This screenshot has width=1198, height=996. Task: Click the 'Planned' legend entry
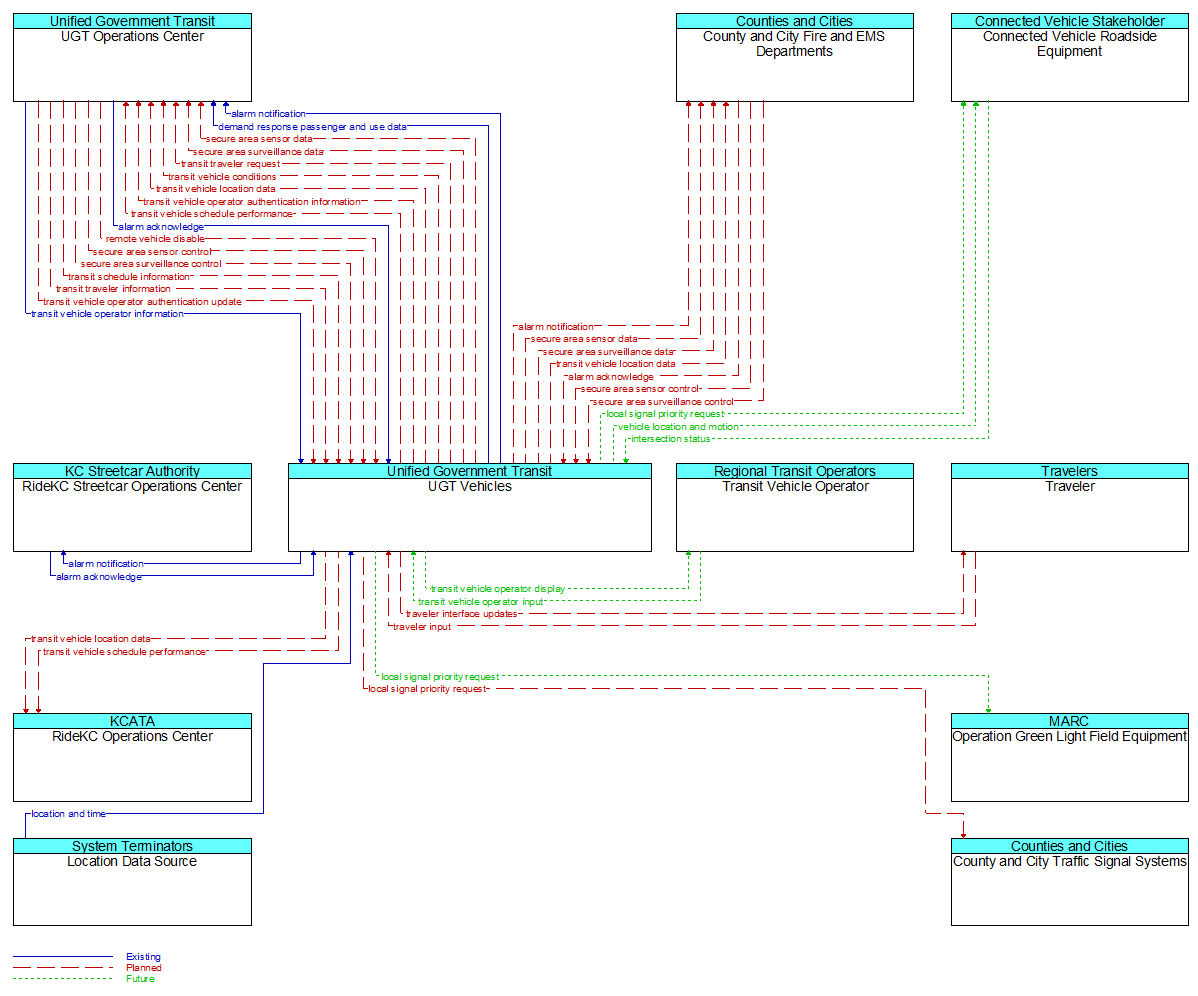tap(144, 968)
